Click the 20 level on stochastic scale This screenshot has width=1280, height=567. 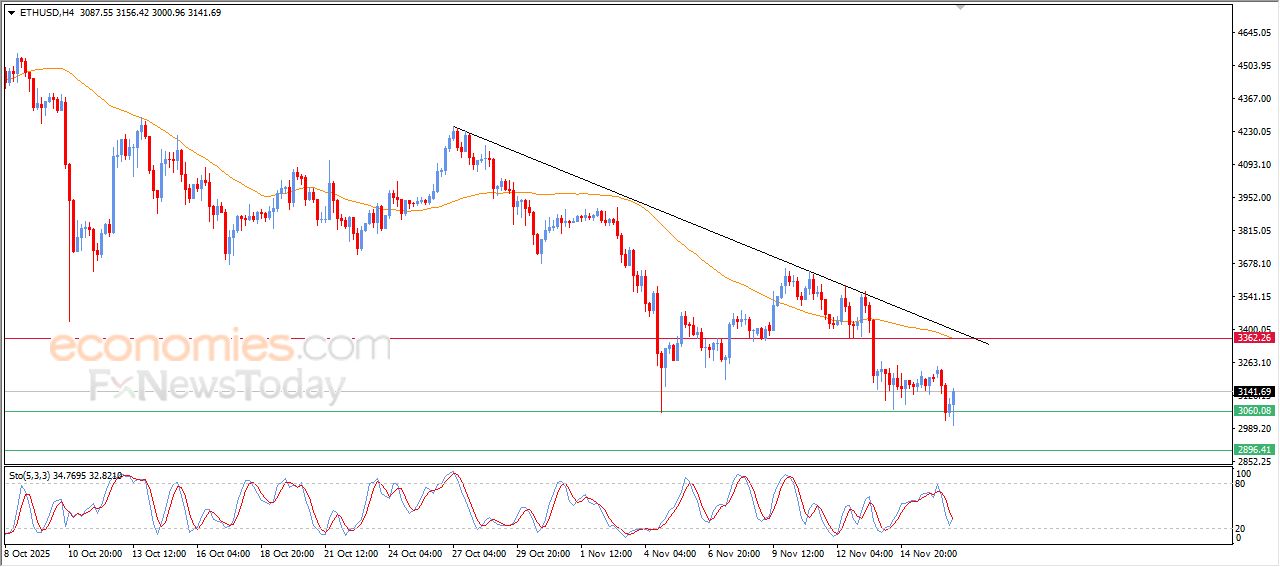click(x=1242, y=527)
